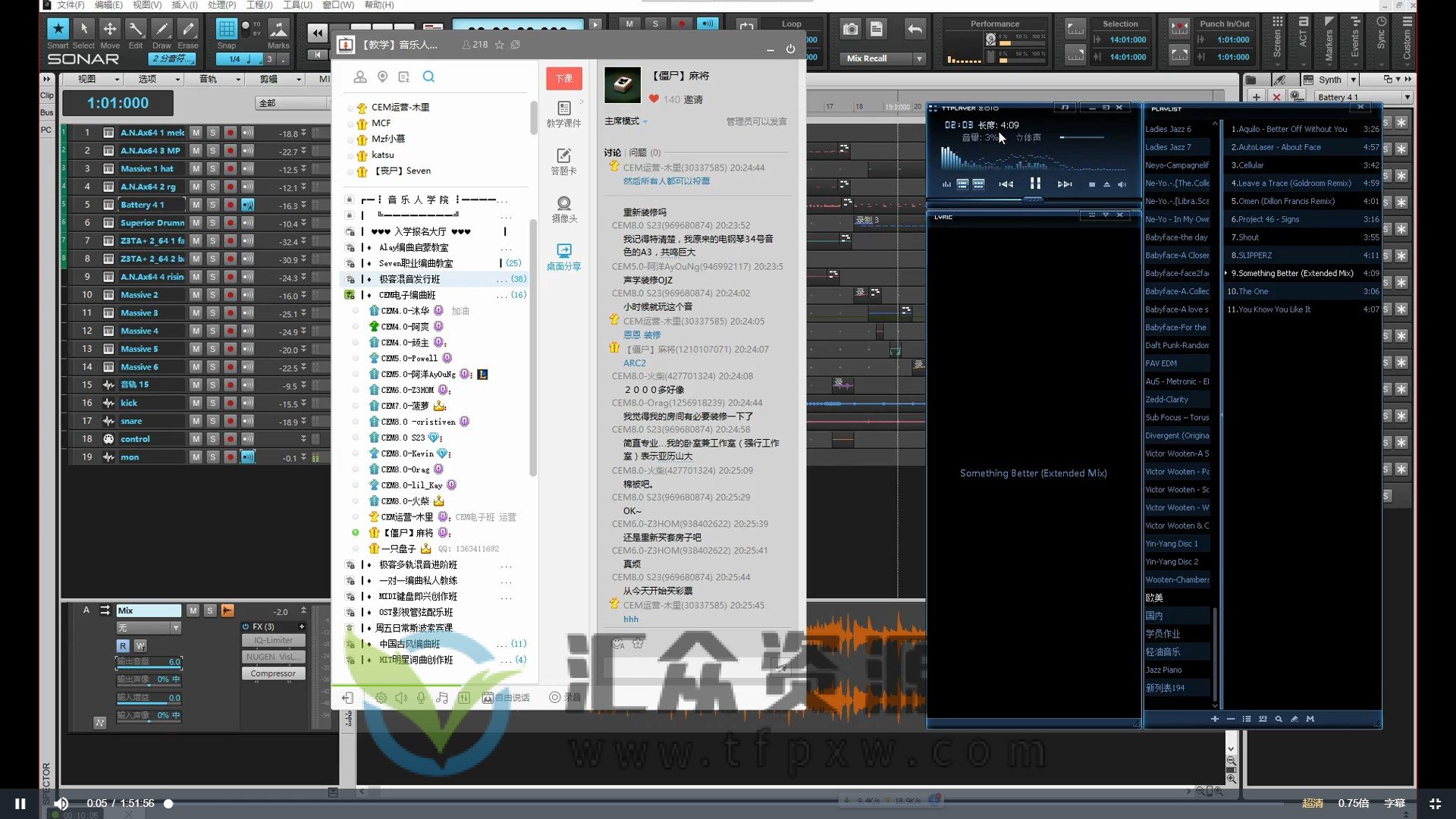Go to previous track in TTPlayer
The width and height of the screenshot is (1456, 819).
[1006, 184]
